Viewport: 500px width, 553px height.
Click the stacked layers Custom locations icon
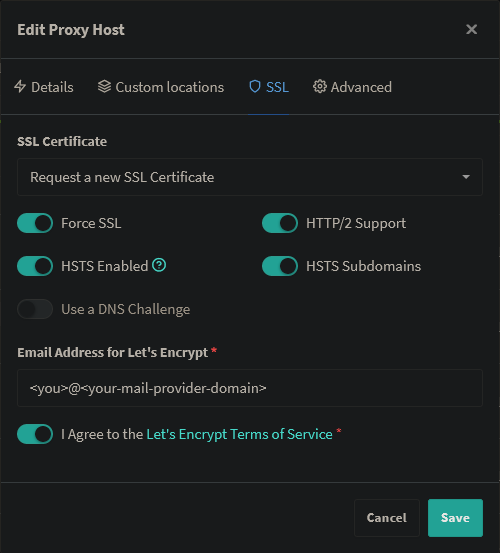click(104, 87)
